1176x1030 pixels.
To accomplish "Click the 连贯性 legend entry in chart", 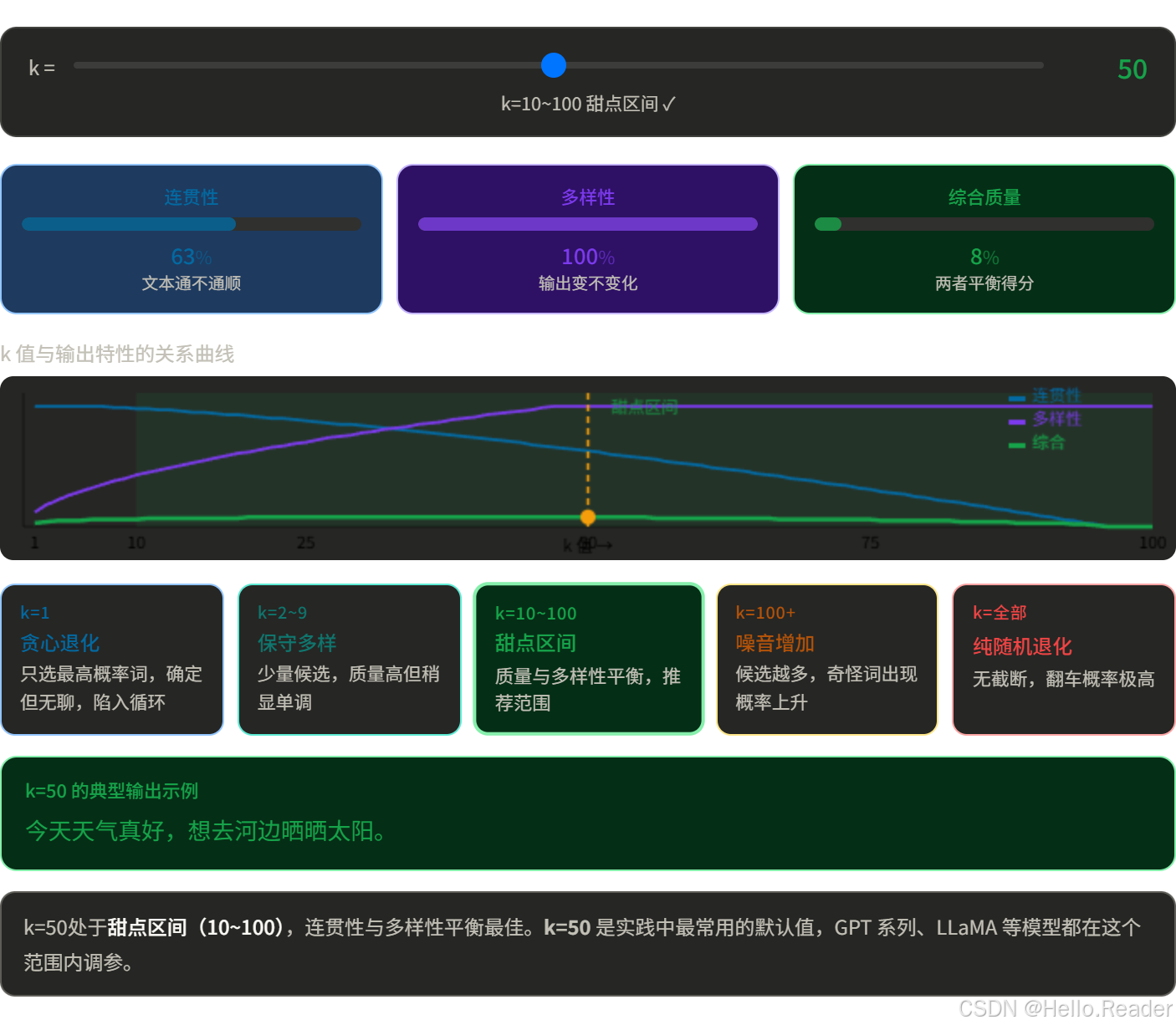I will pyautogui.click(x=1046, y=395).
